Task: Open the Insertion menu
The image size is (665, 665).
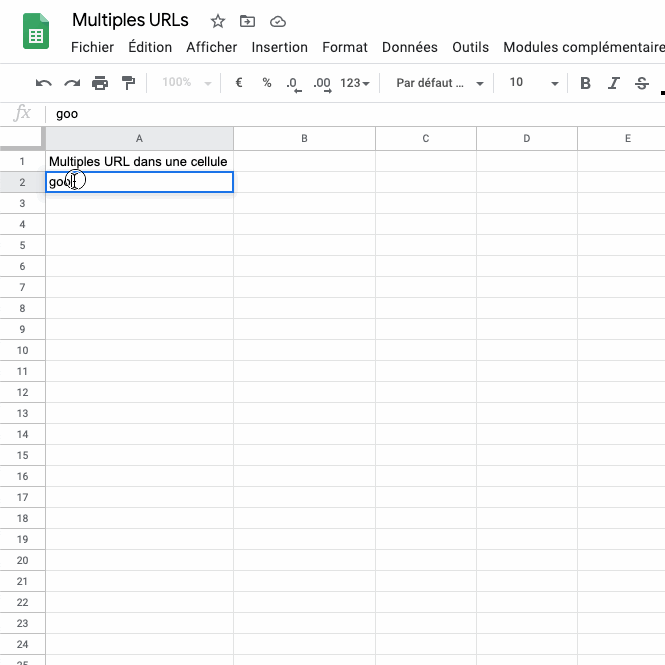Action: pyautogui.click(x=279, y=47)
